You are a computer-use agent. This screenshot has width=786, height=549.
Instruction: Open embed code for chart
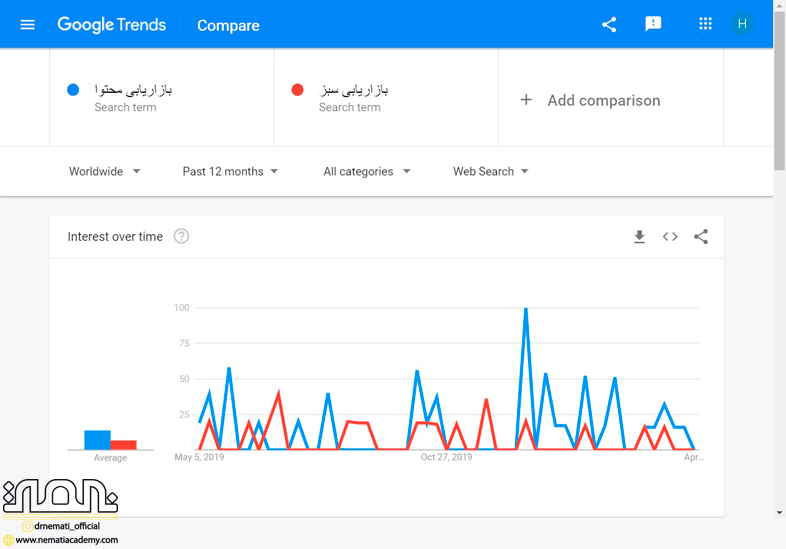tap(670, 237)
